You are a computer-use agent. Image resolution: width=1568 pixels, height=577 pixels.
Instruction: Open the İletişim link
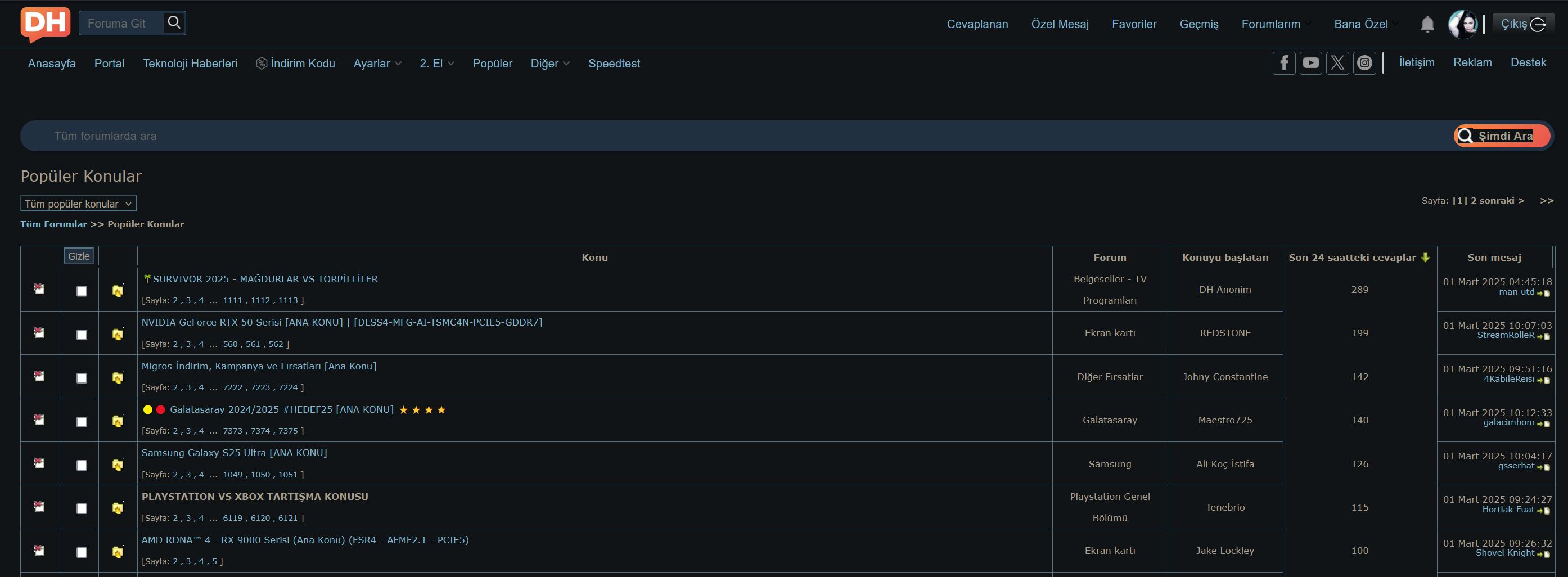[1417, 62]
